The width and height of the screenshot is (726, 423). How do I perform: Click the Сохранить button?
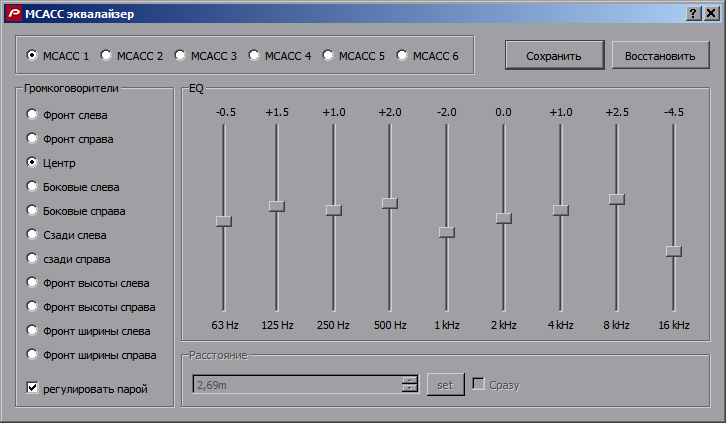click(554, 56)
